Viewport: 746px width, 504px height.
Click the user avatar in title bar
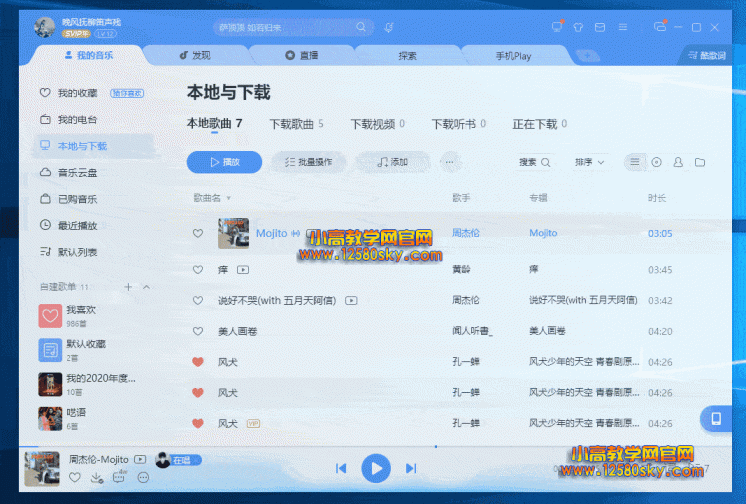click(45, 27)
